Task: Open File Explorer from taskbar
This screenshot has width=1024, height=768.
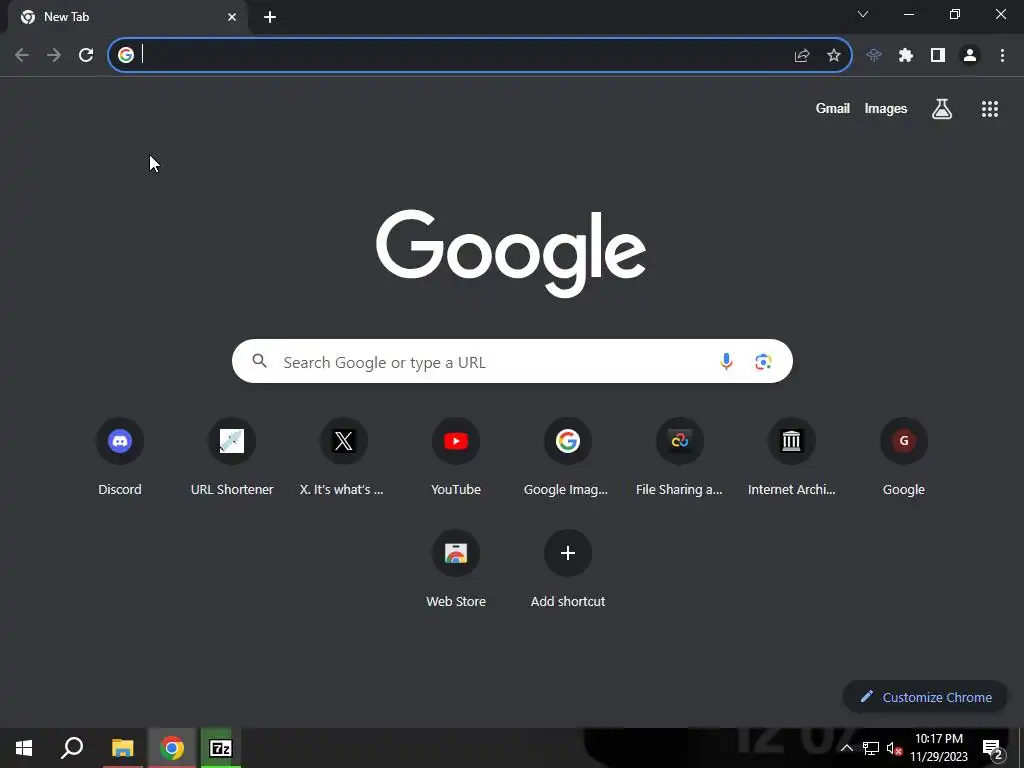Action: click(122, 748)
